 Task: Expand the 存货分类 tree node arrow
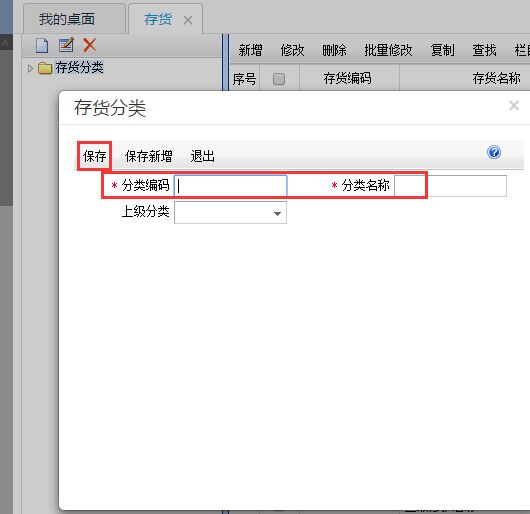[30, 69]
